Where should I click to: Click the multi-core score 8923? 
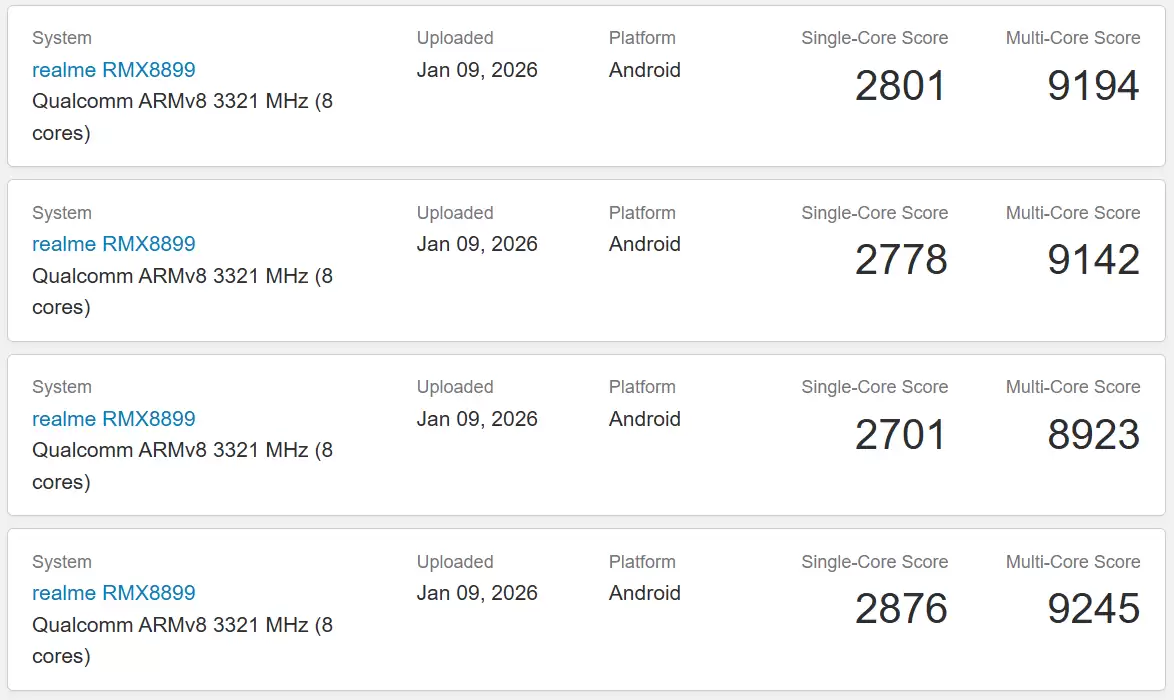pos(1093,435)
